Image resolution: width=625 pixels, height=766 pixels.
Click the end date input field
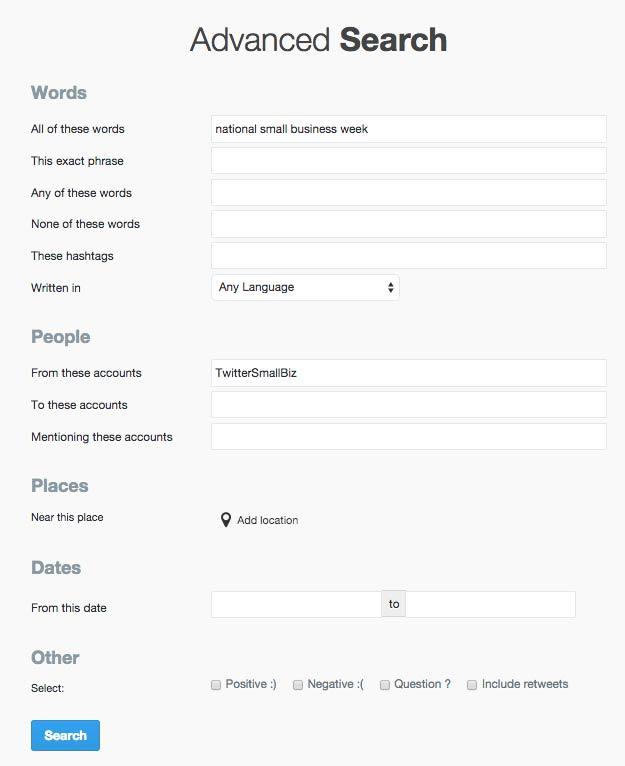pyautogui.click(x=490, y=605)
